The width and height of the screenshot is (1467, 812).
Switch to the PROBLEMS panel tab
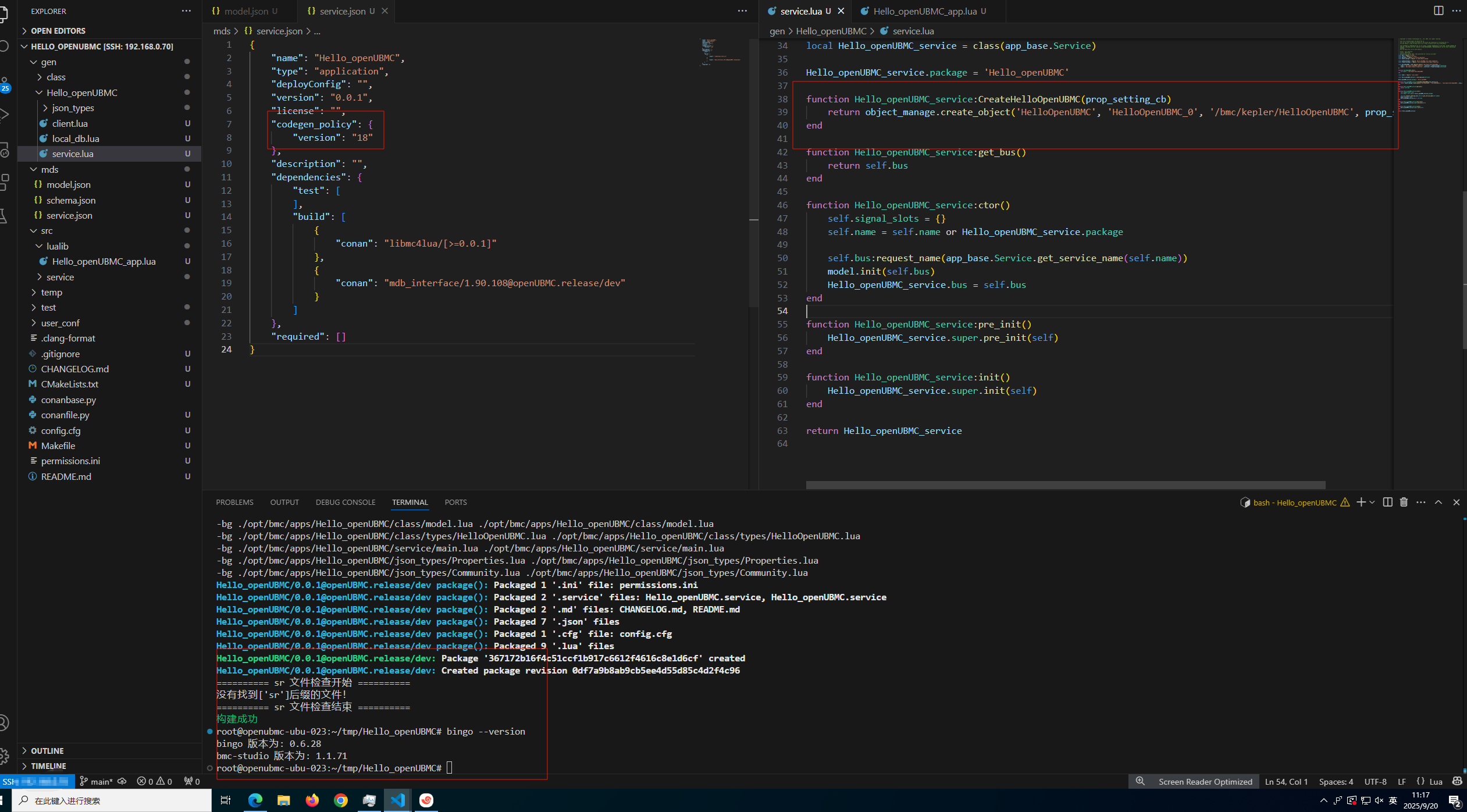coord(234,502)
